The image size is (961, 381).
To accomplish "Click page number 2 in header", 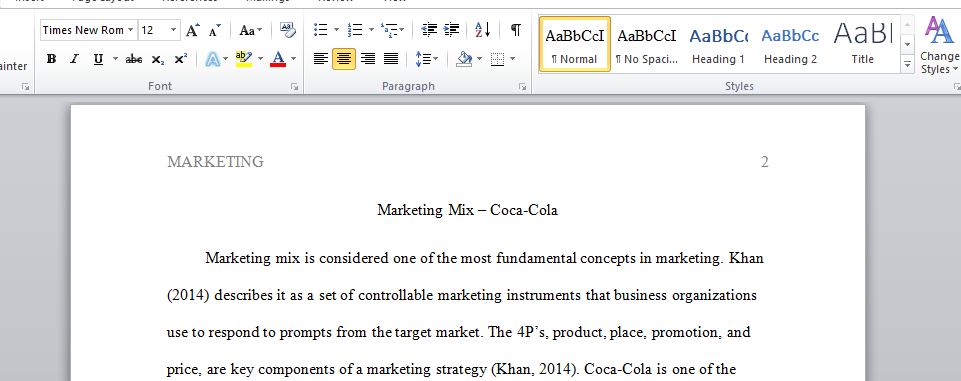I will [x=764, y=162].
